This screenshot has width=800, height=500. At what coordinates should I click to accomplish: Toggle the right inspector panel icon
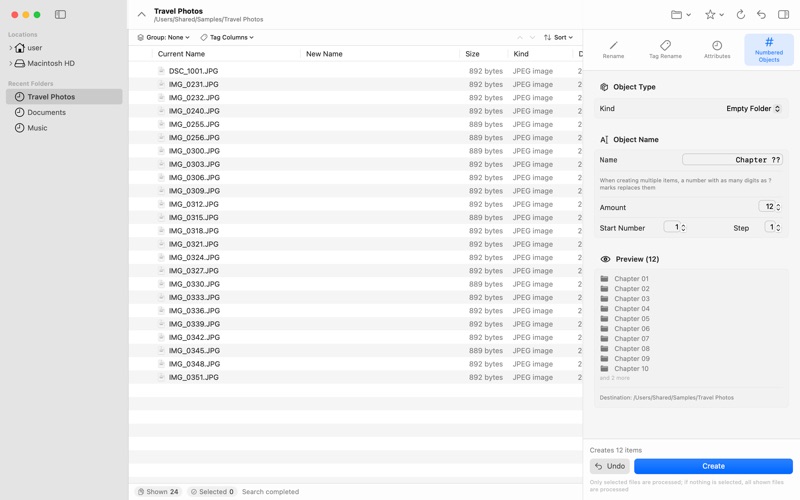783,15
